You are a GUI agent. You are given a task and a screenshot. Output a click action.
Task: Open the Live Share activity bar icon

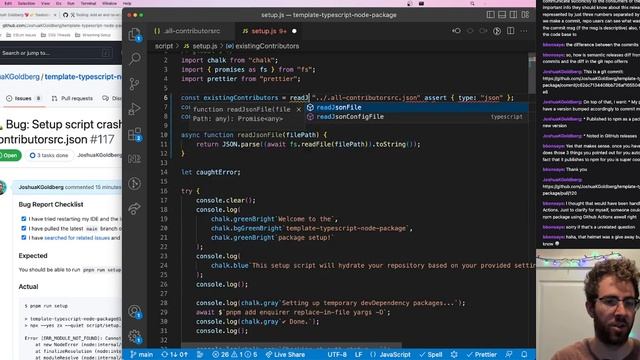(134, 209)
